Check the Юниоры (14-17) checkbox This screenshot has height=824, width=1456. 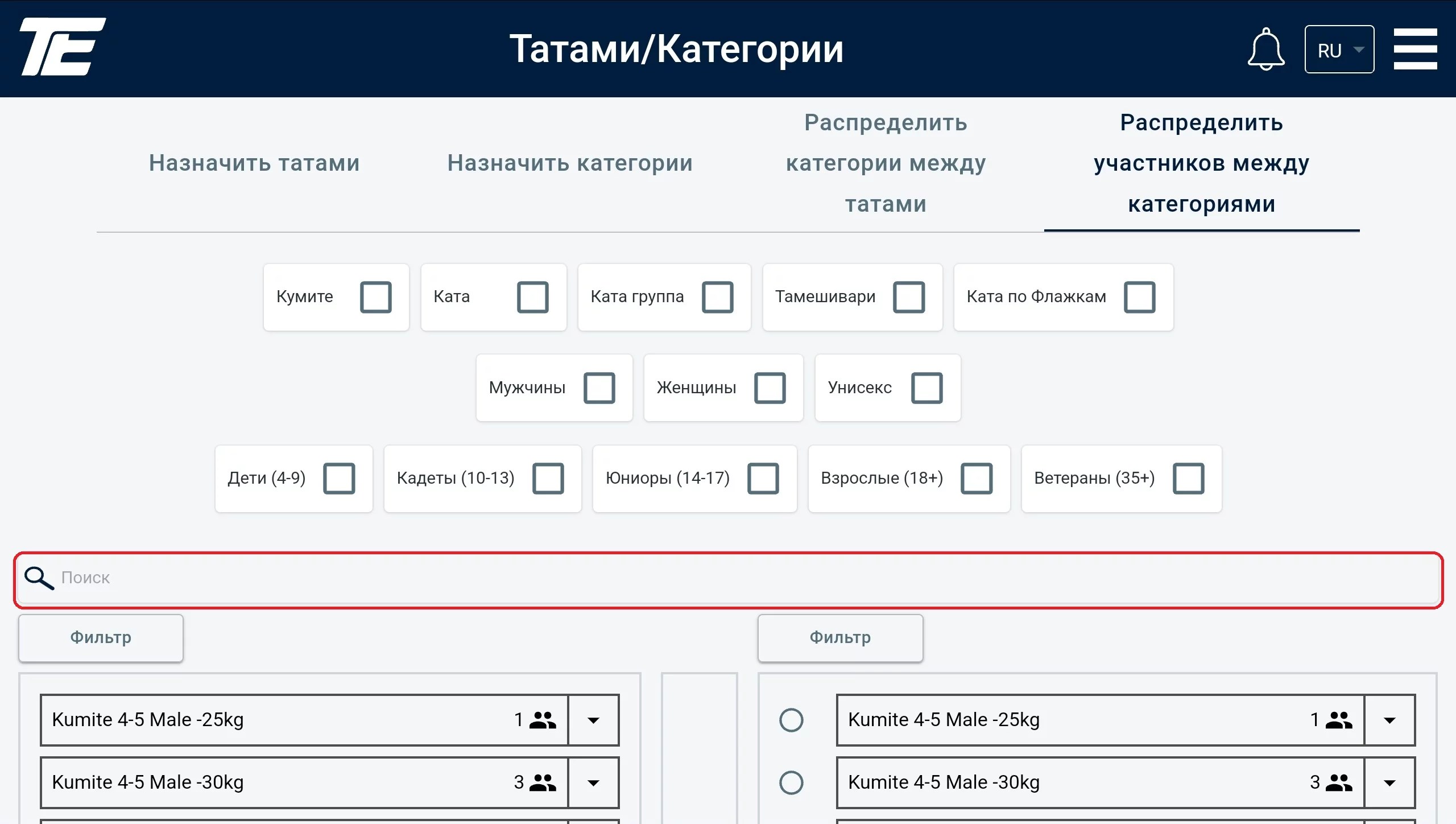[763, 479]
